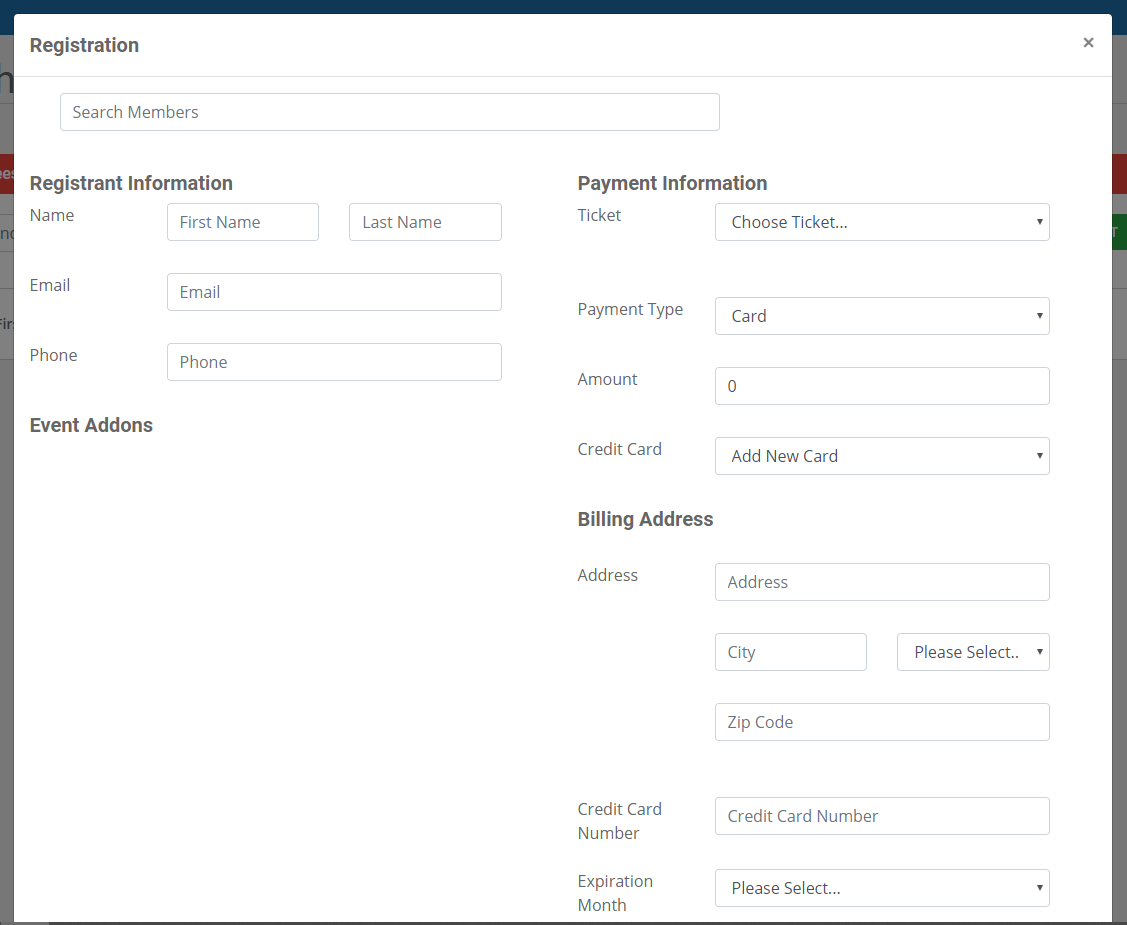This screenshot has height=925, width=1127.
Task: Click the Event Addons heading
Action: [x=91, y=425]
